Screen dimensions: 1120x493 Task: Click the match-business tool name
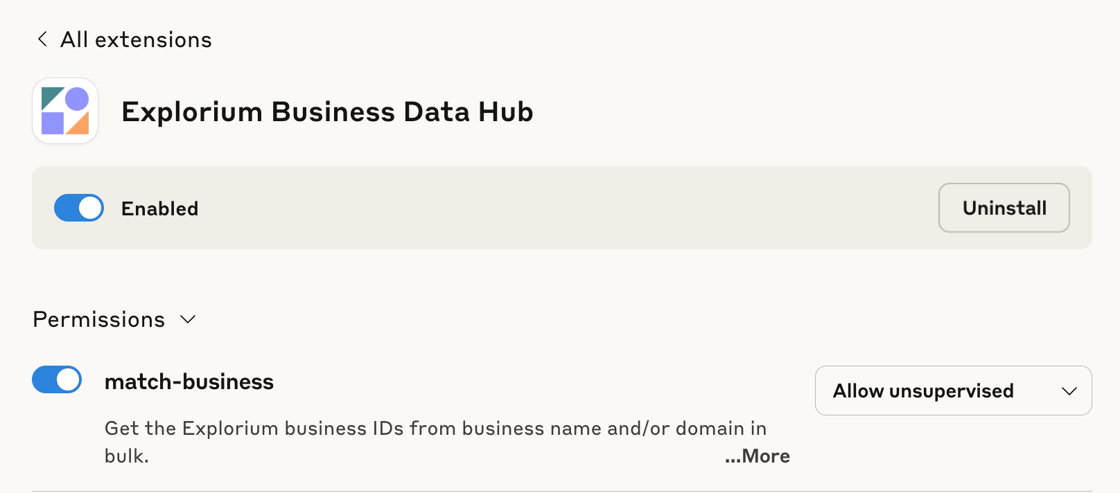pyautogui.click(x=189, y=382)
